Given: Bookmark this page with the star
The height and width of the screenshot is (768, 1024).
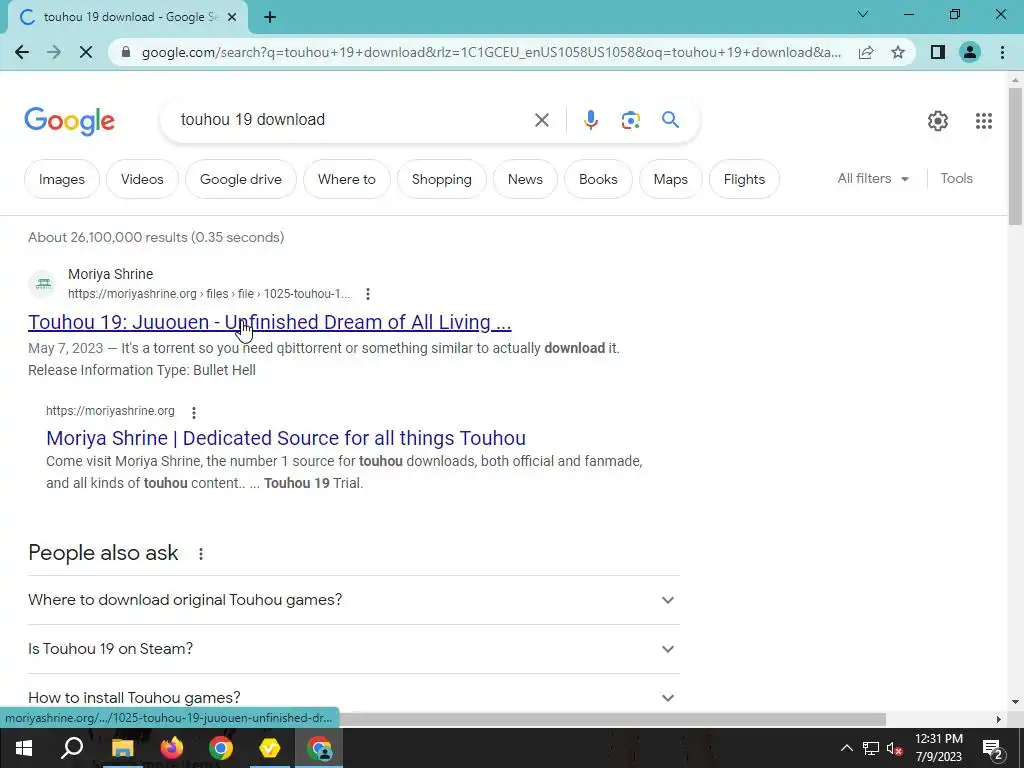Looking at the screenshot, I should [x=898, y=52].
